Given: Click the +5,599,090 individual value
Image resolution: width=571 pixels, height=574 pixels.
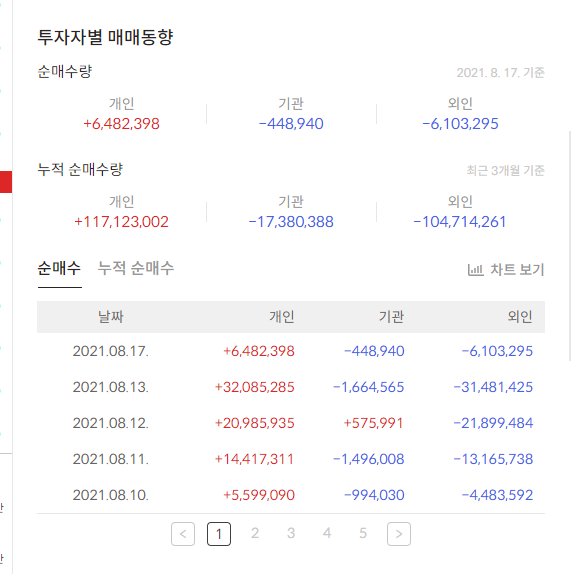Looking at the screenshot, I should click(x=259, y=495).
